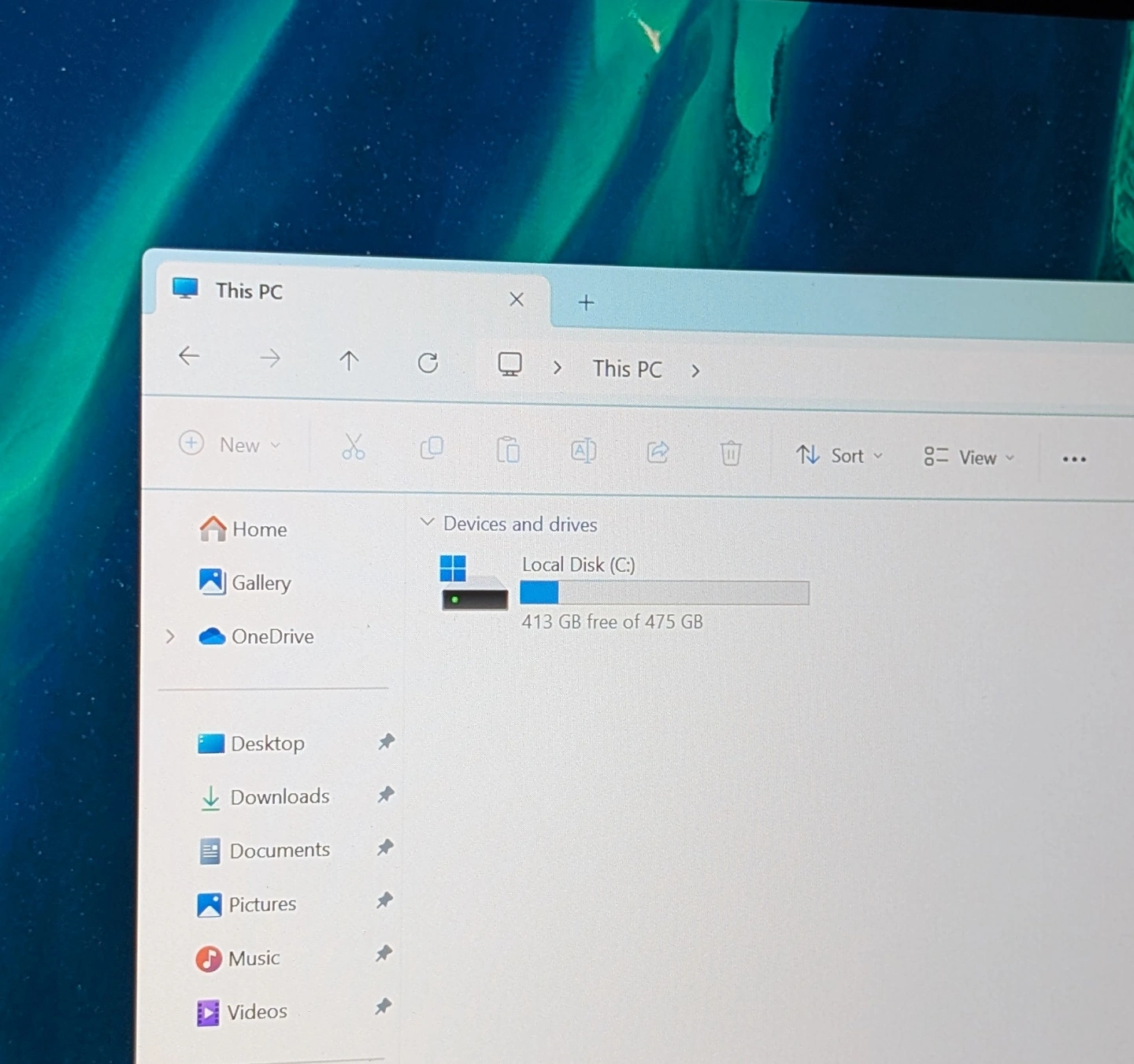This screenshot has height=1064, width=1134.
Task: Open a new tab with plus button
Action: pyautogui.click(x=586, y=302)
